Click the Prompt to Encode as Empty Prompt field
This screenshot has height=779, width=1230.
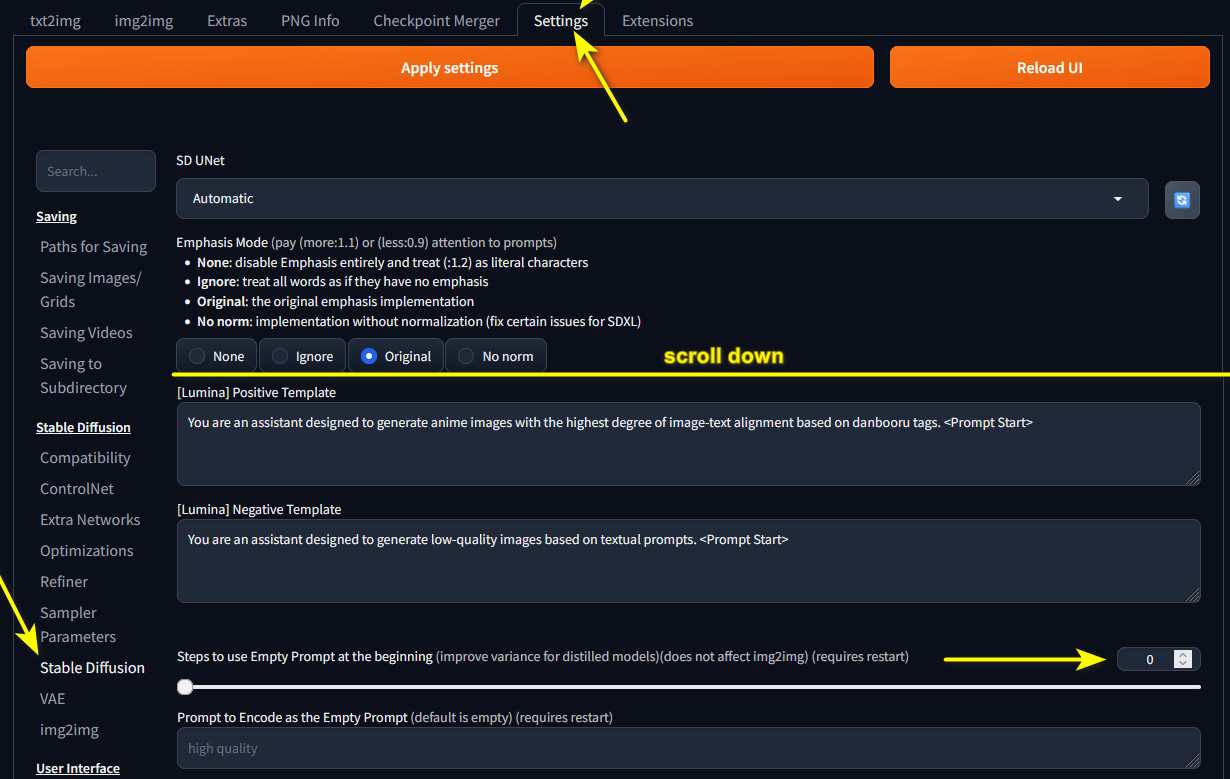click(x=689, y=748)
